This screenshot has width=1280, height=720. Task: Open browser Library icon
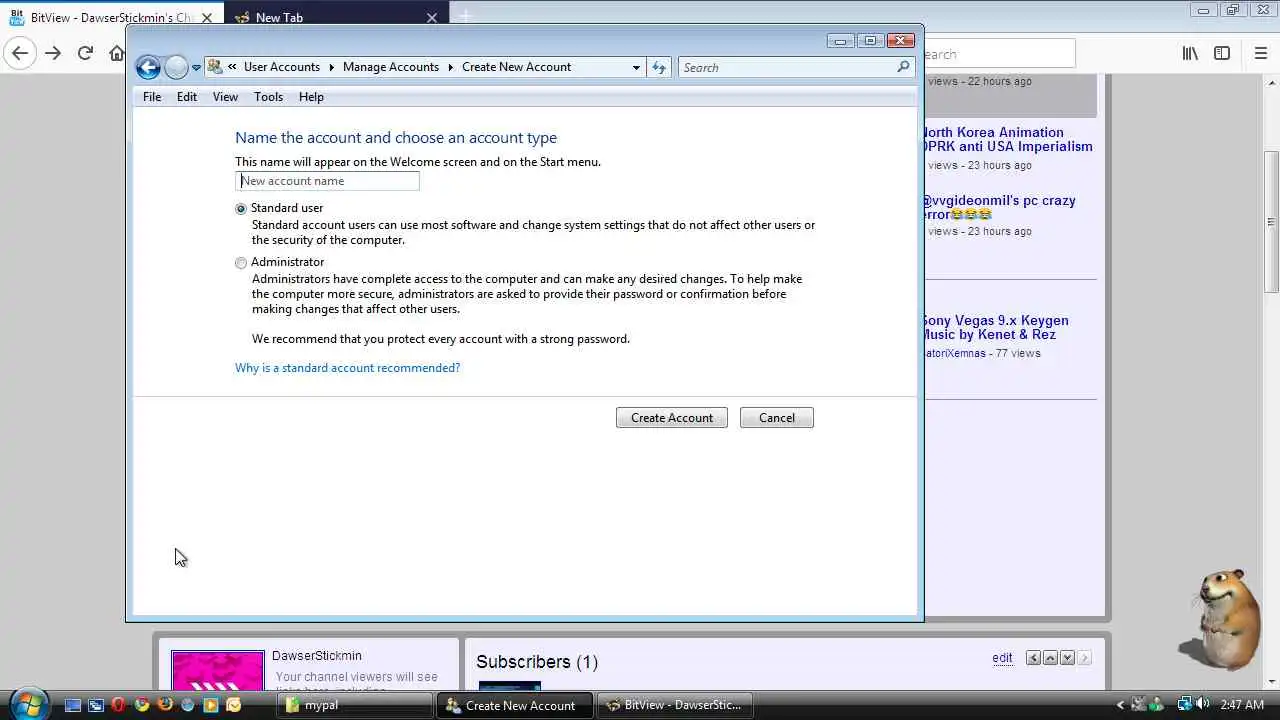point(1190,54)
